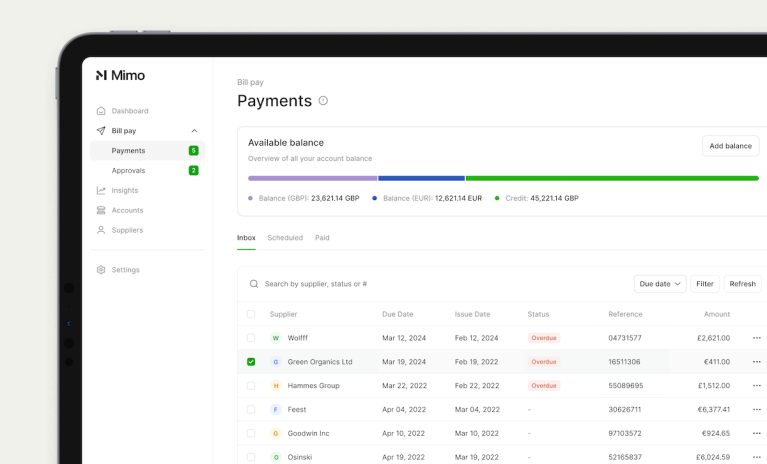Click the Mimo logo icon
767x464 pixels.
101,75
